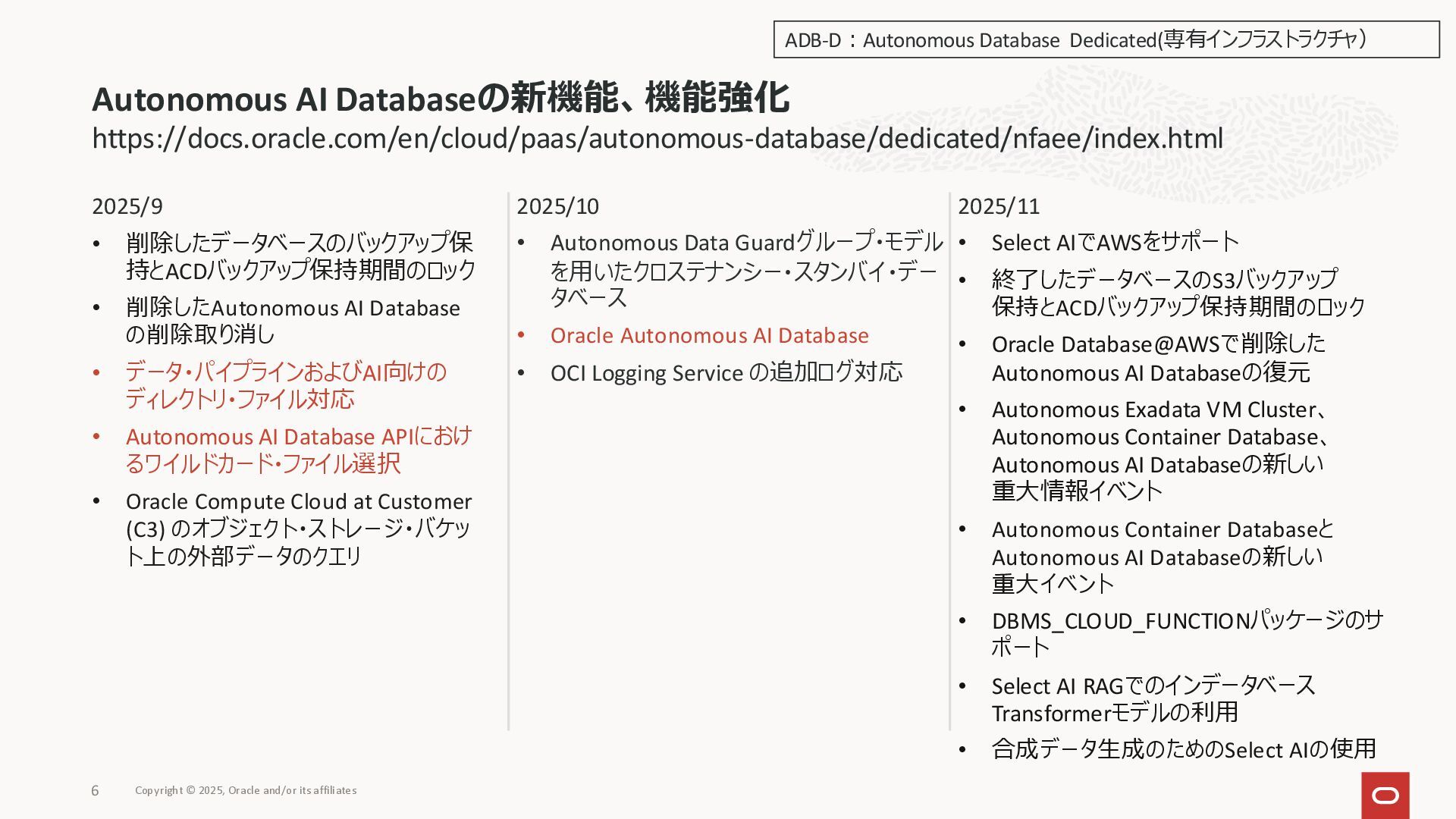
Task: Click the DBMS_CLOUD_FUNCTION package bullet
Action: pyautogui.click(x=1187, y=634)
